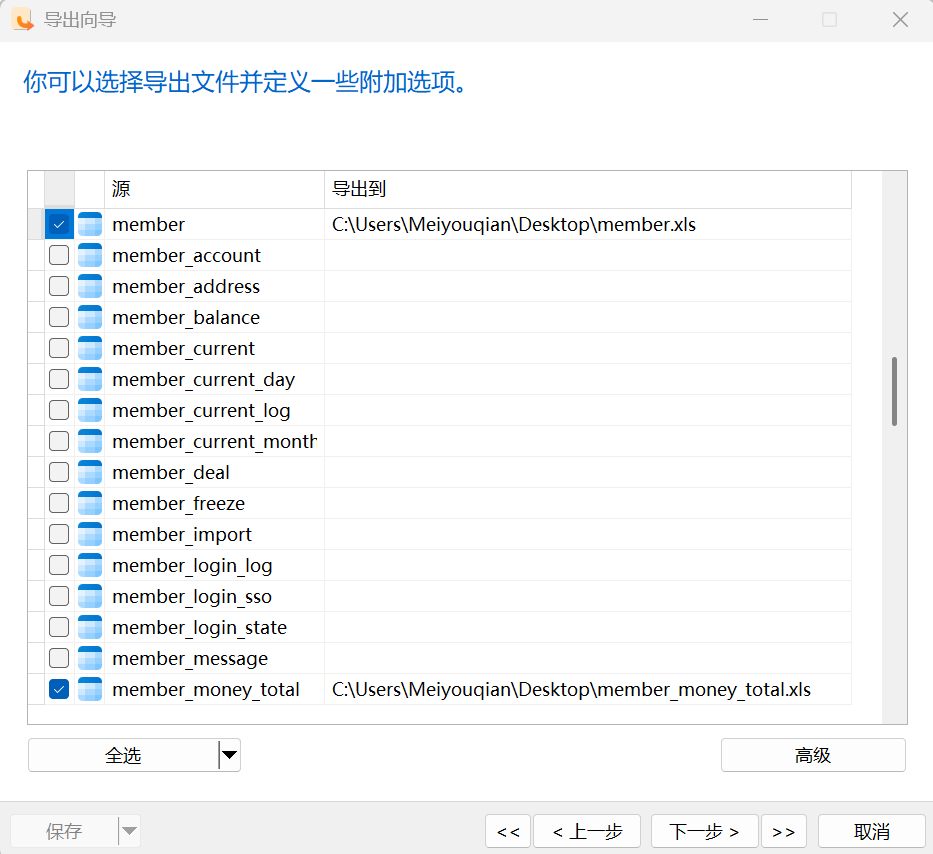This screenshot has width=933, height=854.
Task: Click the table icon next to member_balance
Action: click(x=90, y=318)
